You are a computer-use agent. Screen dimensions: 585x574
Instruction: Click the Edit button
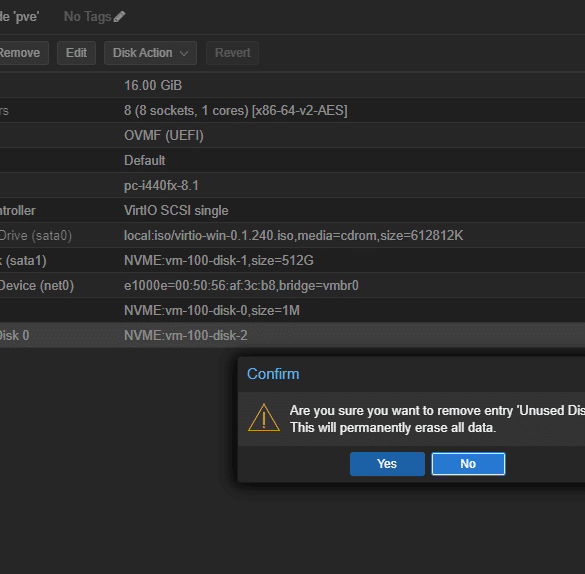pyautogui.click(x=76, y=53)
